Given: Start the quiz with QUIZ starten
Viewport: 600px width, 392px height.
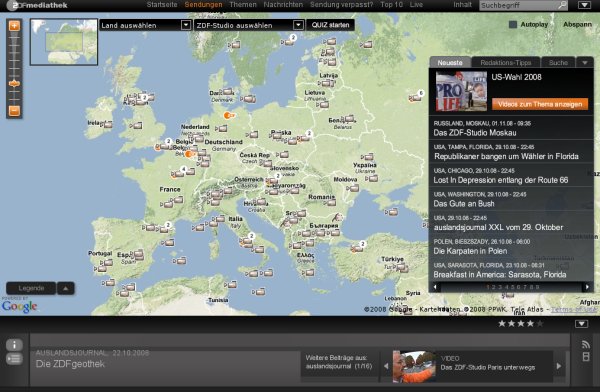Looking at the screenshot, I should tap(330, 25).
